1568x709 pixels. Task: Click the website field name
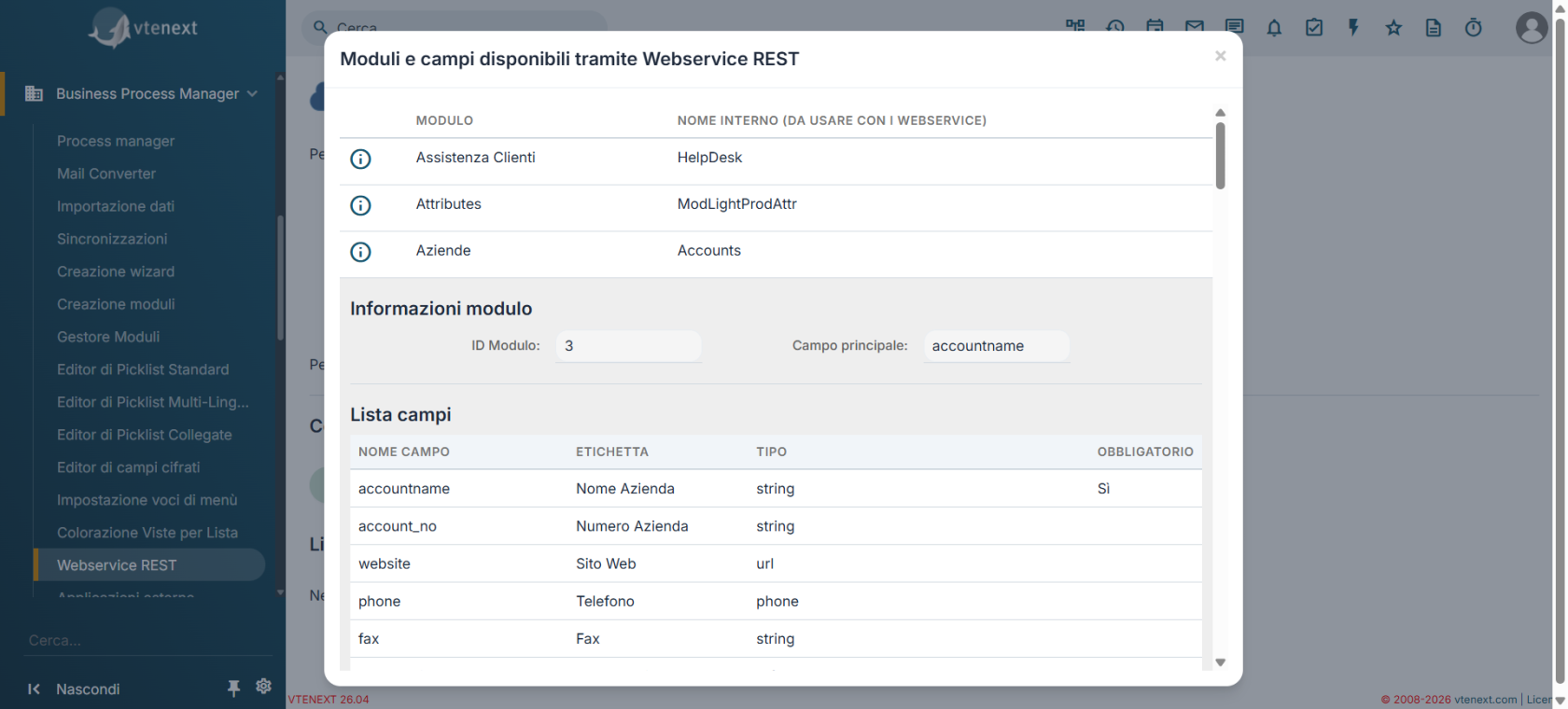pos(385,563)
